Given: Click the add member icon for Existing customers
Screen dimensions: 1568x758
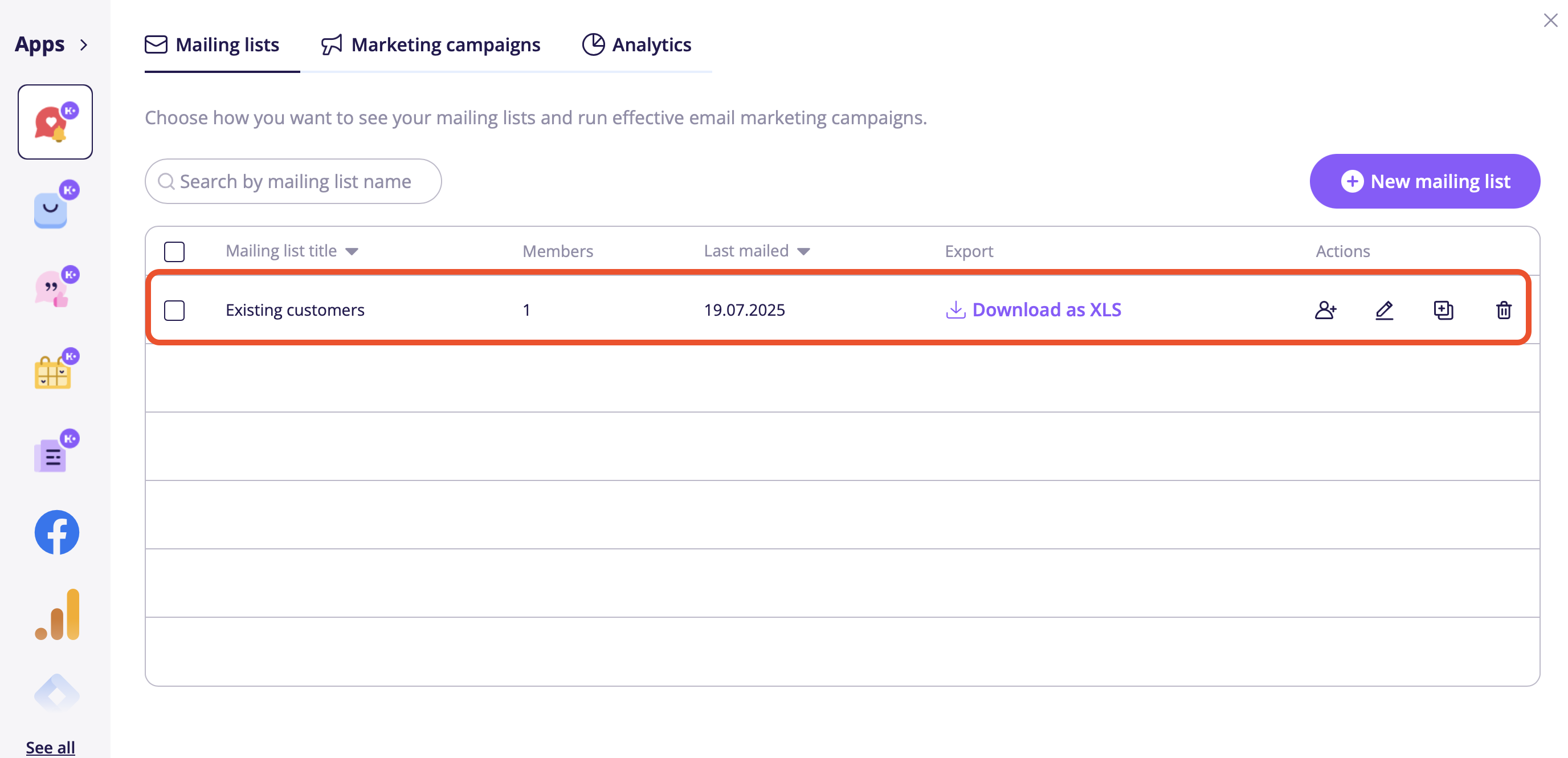Looking at the screenshot, I should point(1325,310).
